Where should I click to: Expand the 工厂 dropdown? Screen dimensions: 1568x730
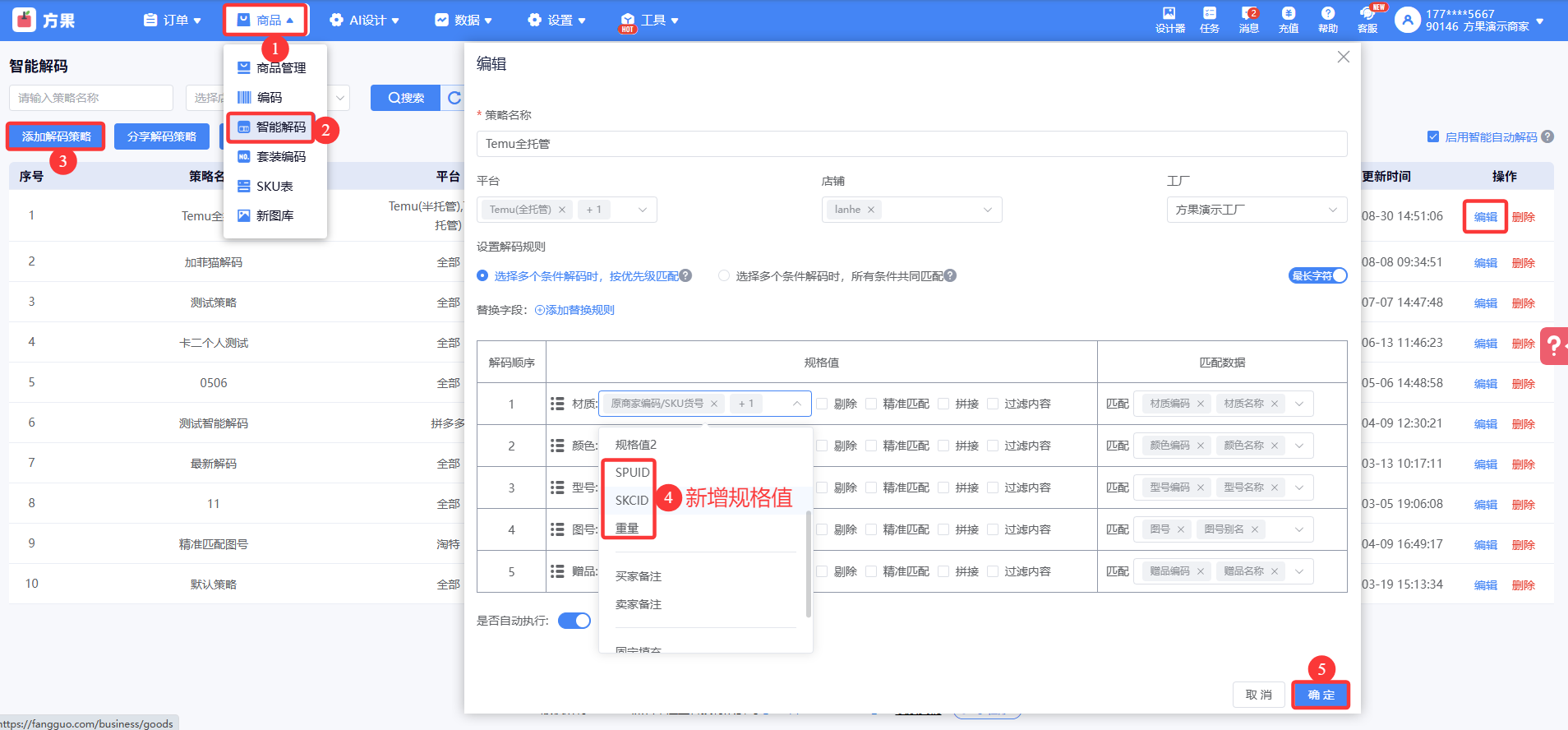(1256, 210)
